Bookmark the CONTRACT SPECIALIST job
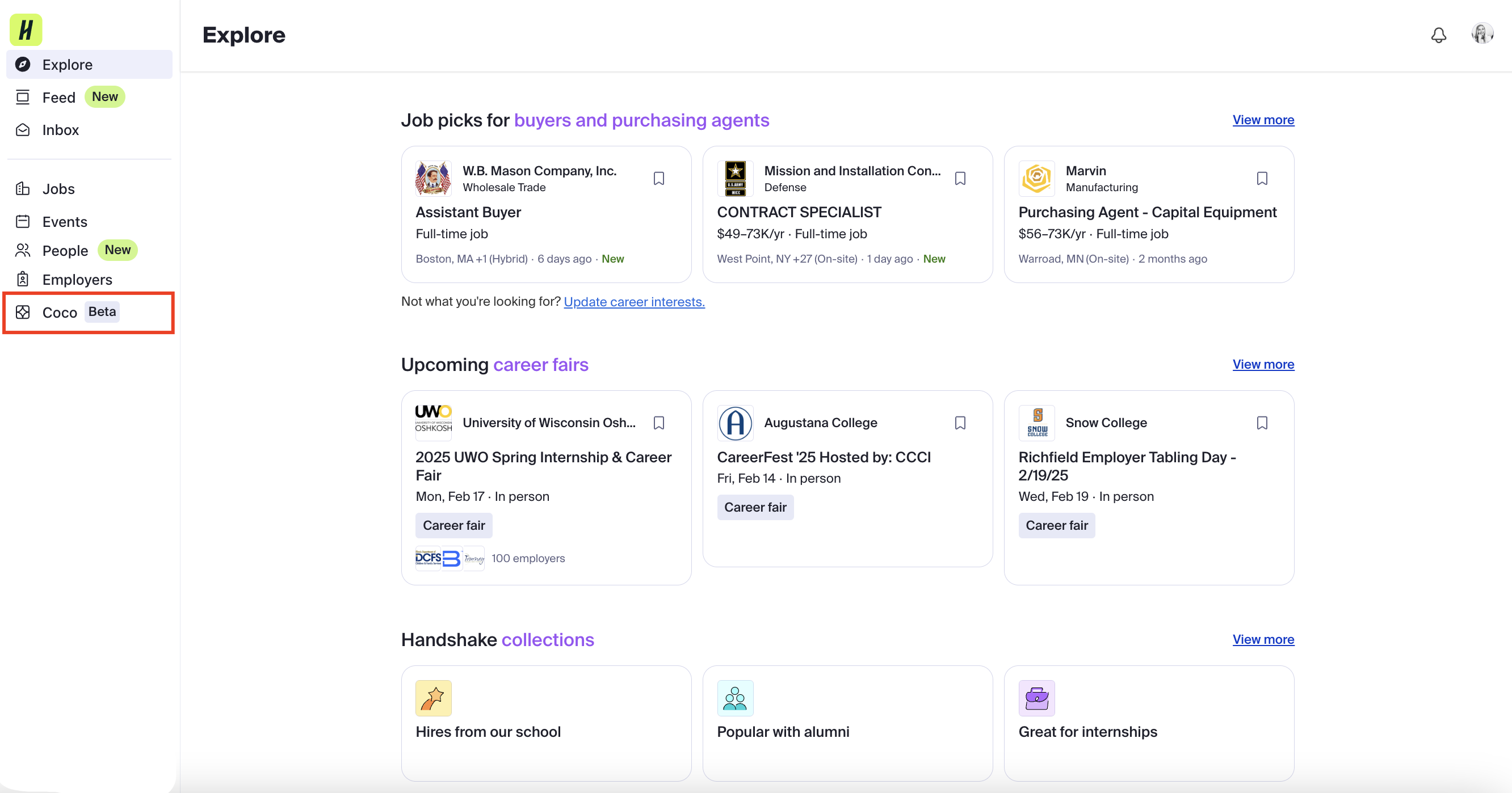The image size is (1512, 793). coord(960,178)
